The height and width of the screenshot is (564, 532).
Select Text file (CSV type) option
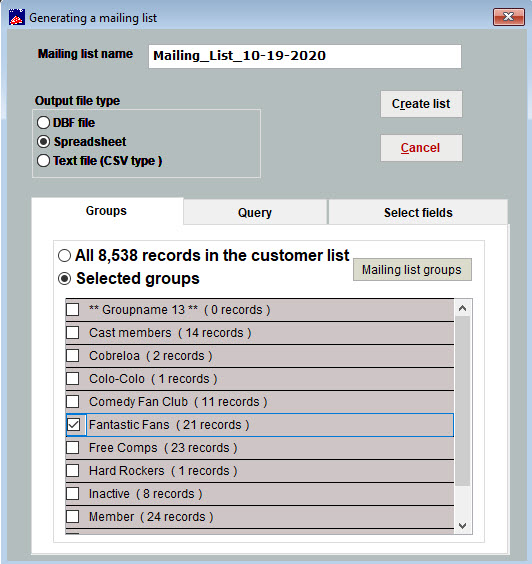[43, 160]
